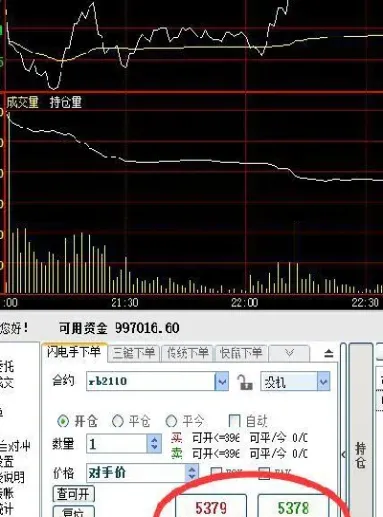The height and width of the screenshot is (517, 383).
Task: Click the 复位 reset button
Action: [x=74, y=512]
